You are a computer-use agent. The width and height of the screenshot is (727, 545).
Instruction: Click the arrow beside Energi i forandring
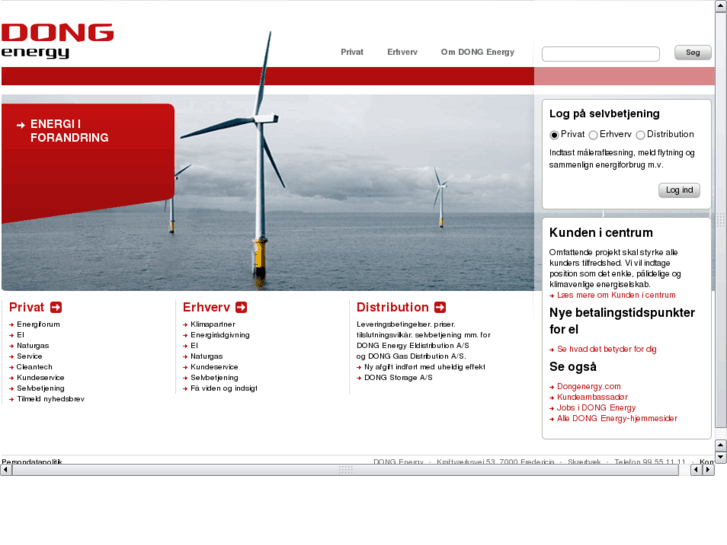tap(20, 125)
